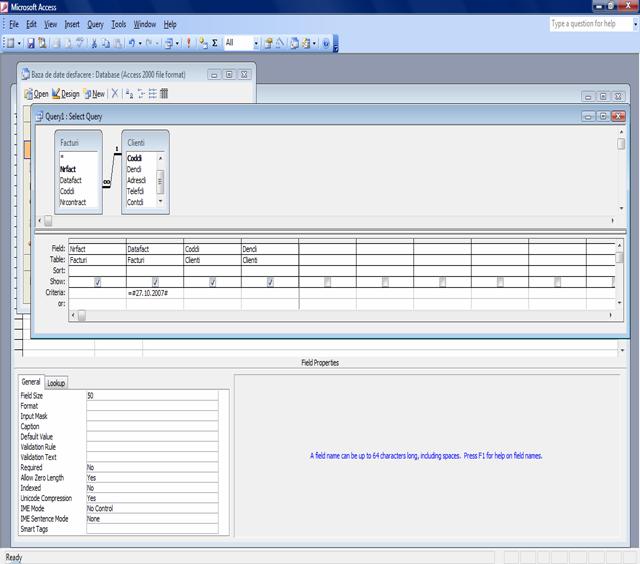Open the View button dropdown arrow
640x564 pixels.
tap(19, 43)
